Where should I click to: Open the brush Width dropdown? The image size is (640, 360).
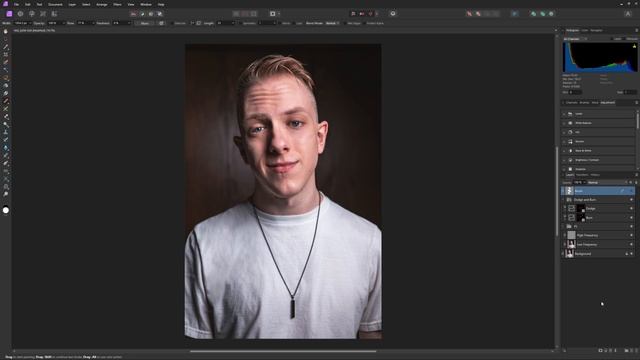tap(30, 23)
